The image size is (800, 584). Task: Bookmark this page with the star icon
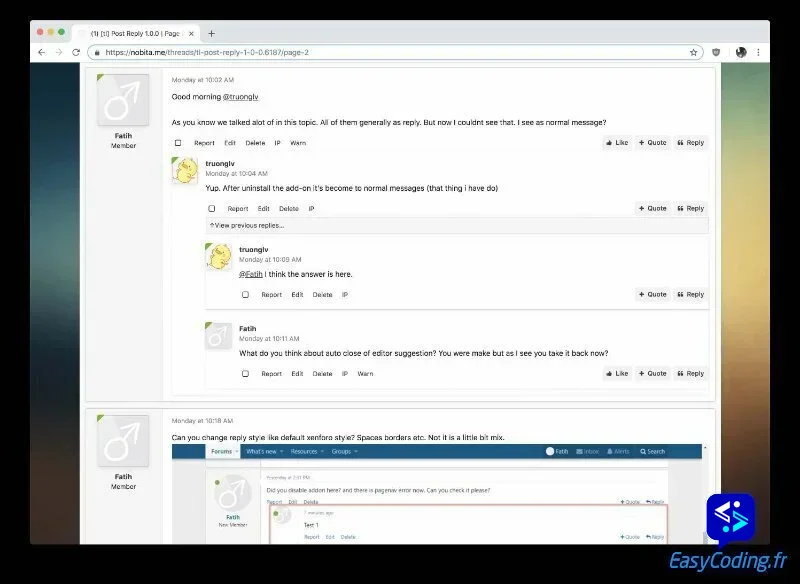pyautogui.click(x=693, y=52)
